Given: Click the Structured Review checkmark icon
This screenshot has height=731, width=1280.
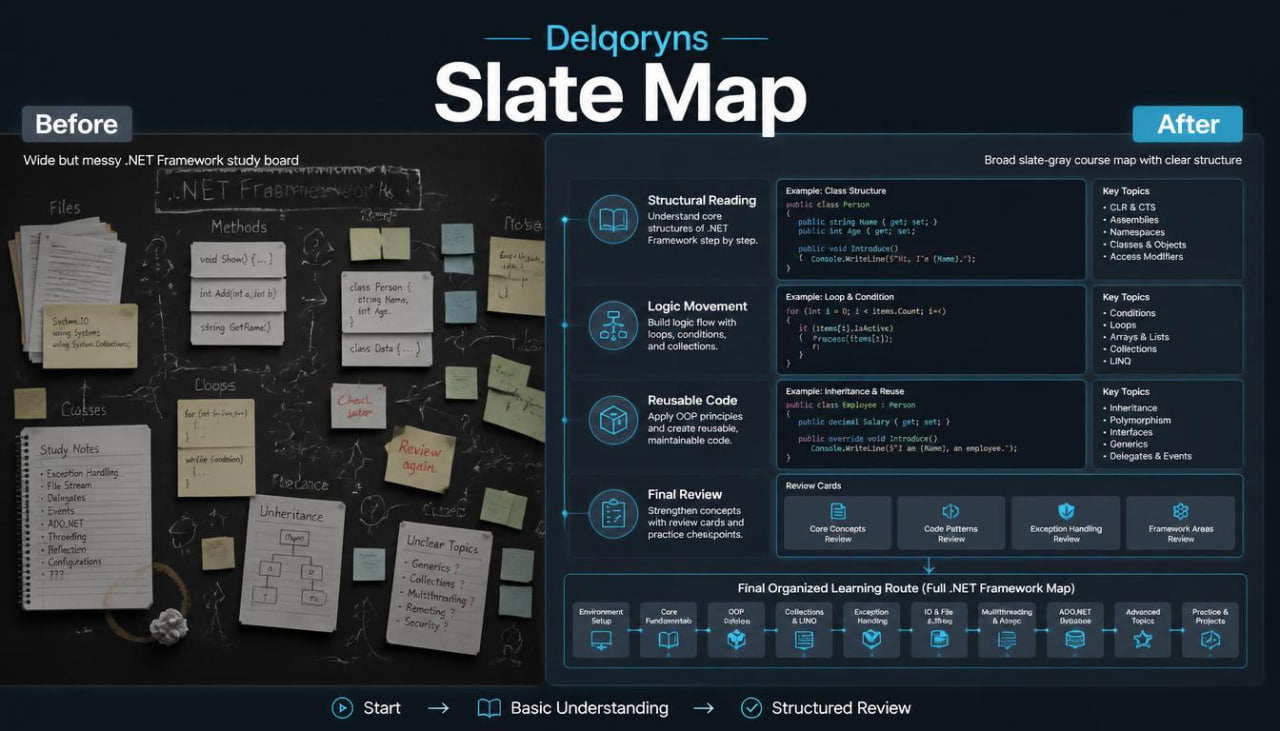Looking at the screenshot, I should [751, 708].
